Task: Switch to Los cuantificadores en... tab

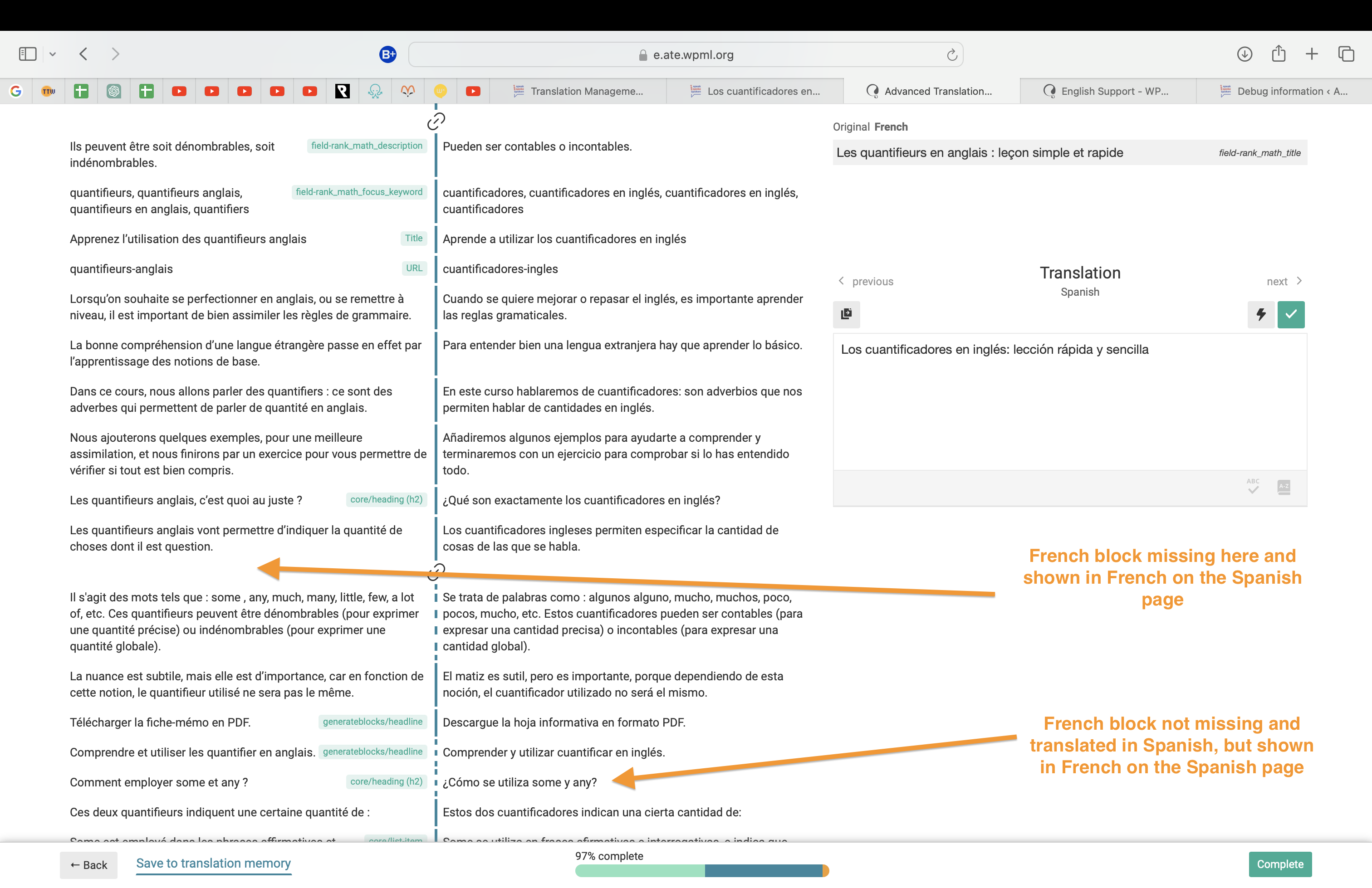Action: [755, 91]
